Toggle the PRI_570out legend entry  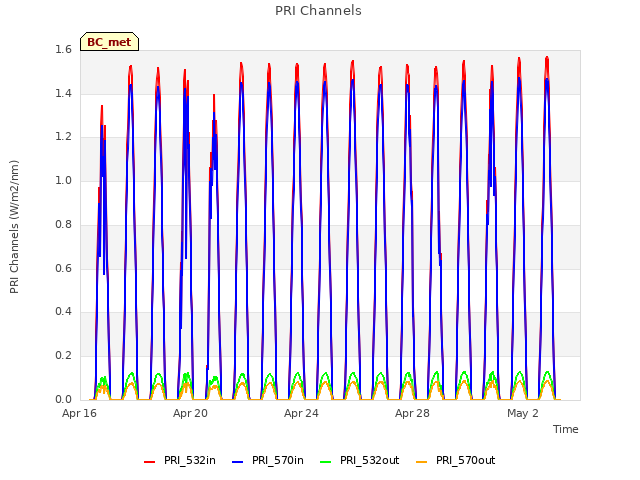(x=456, y=460)
